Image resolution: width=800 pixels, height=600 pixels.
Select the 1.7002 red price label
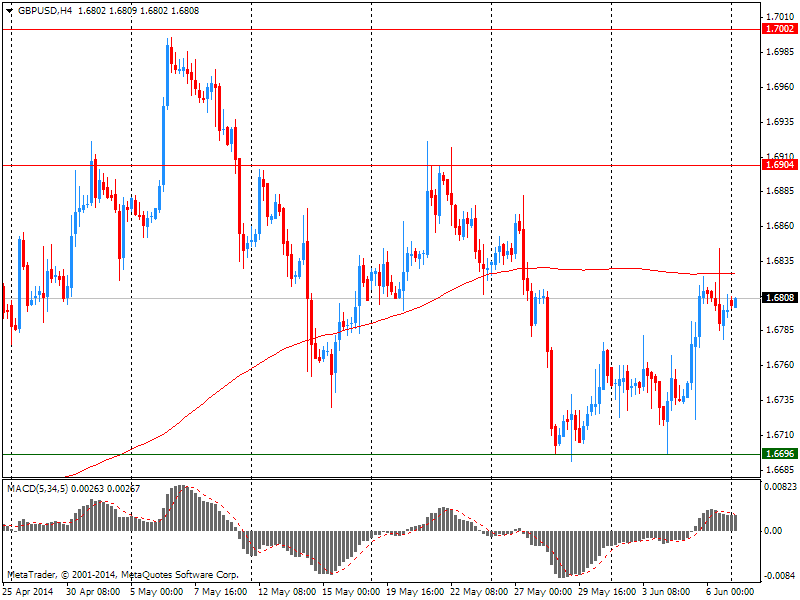pyautogui.click(x=780, y=29)
